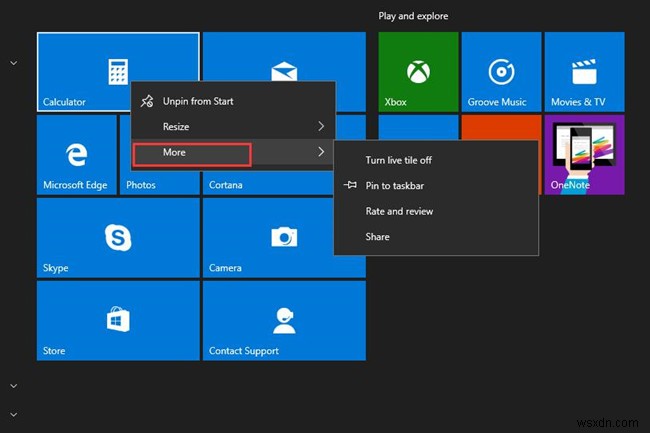Click the unpin icon beside Unpin from Start
The width and height of the screenshot is (650, 433).
147,101
